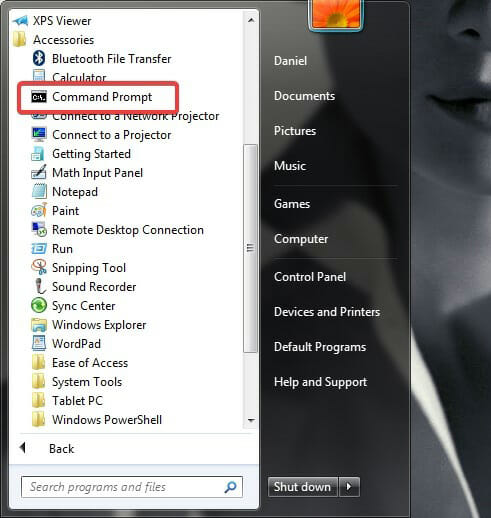Open Documents from the right pane
This screenshot has height=518, width=491.
click(304, 96)
